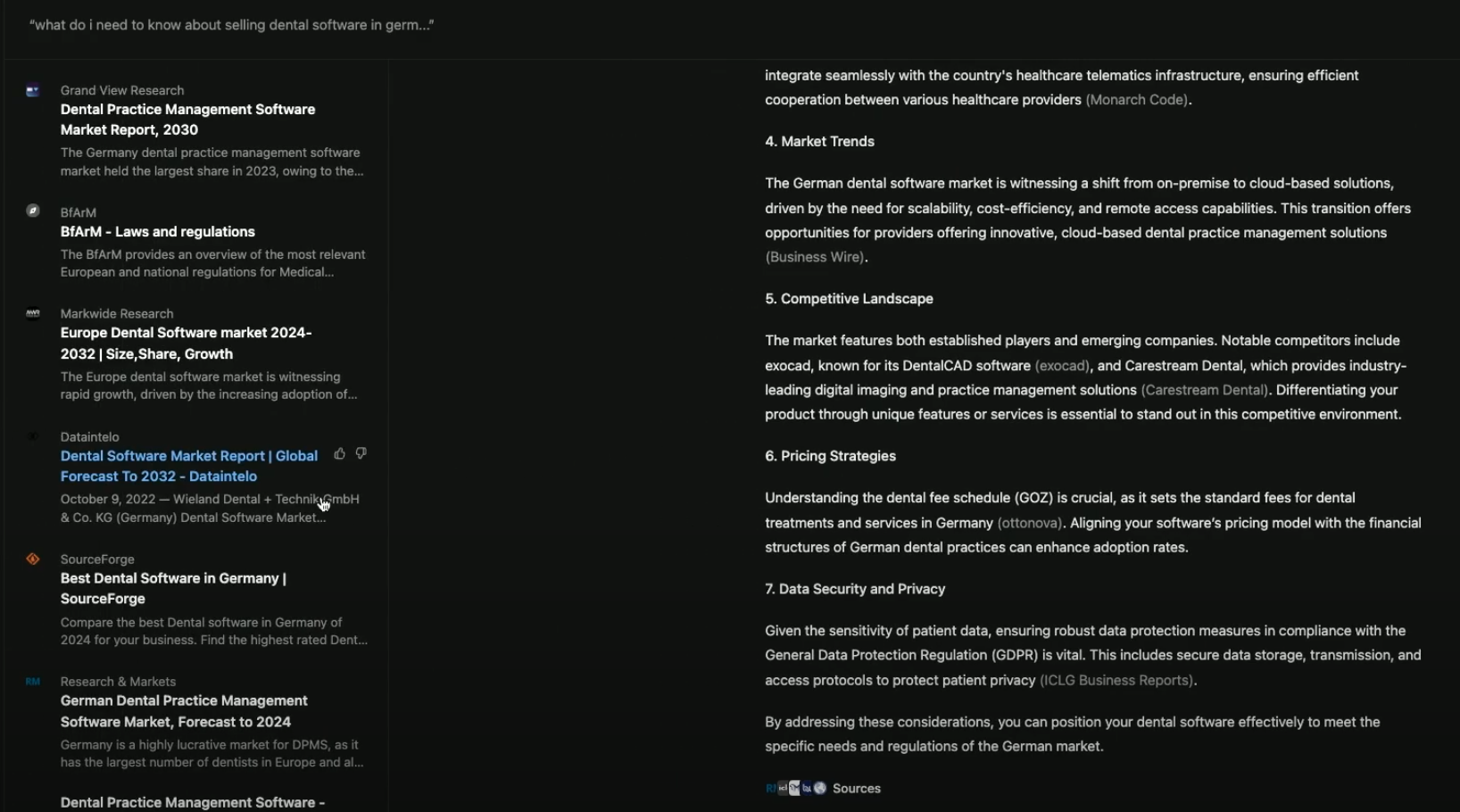Click the Grand View Research favicon
Image resolution: width=1460 pixels, height=812 pixels.
click(x=33, y=91)
